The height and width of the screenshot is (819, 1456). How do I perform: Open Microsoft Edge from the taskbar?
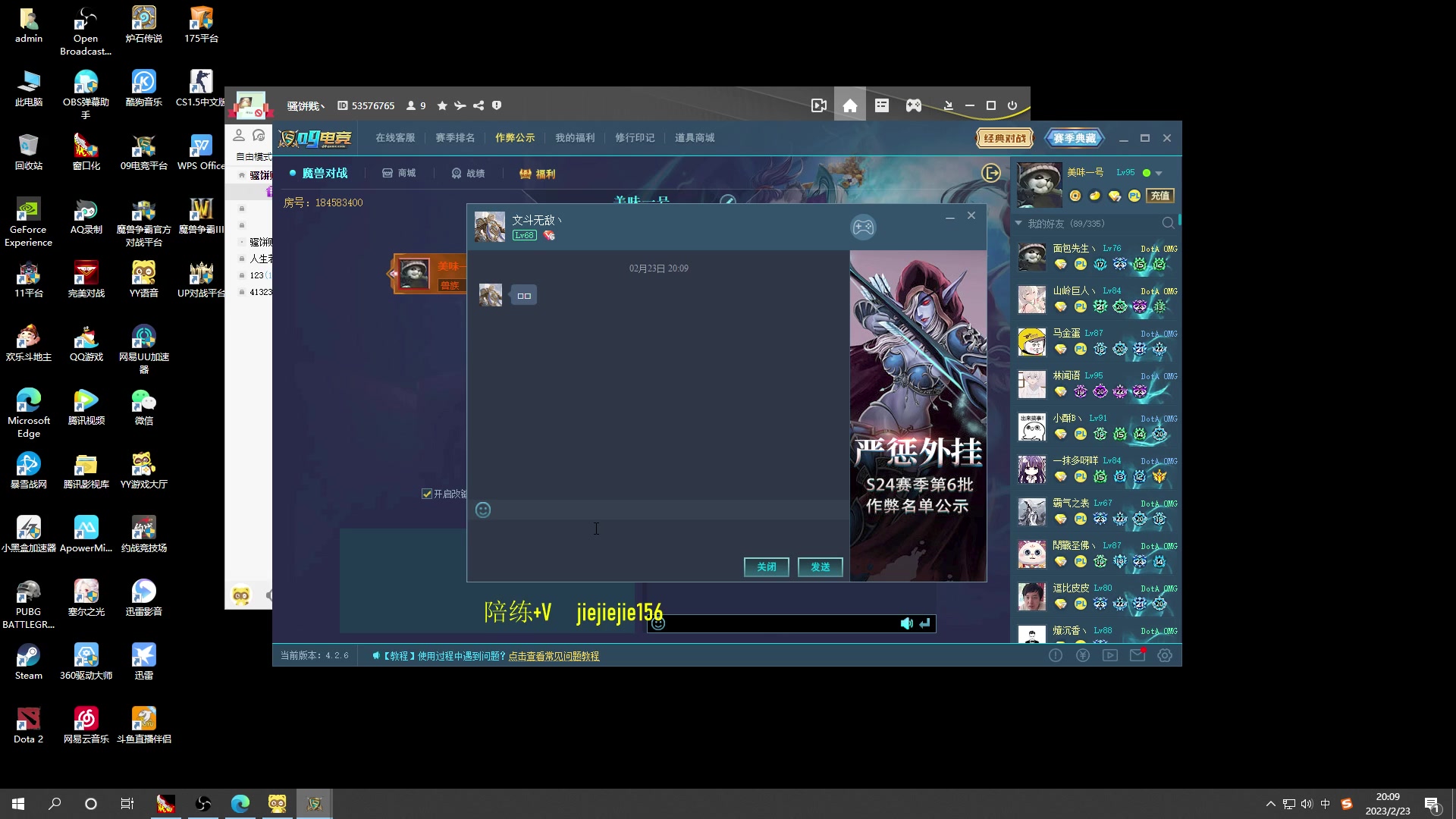[x=240, y=804]
